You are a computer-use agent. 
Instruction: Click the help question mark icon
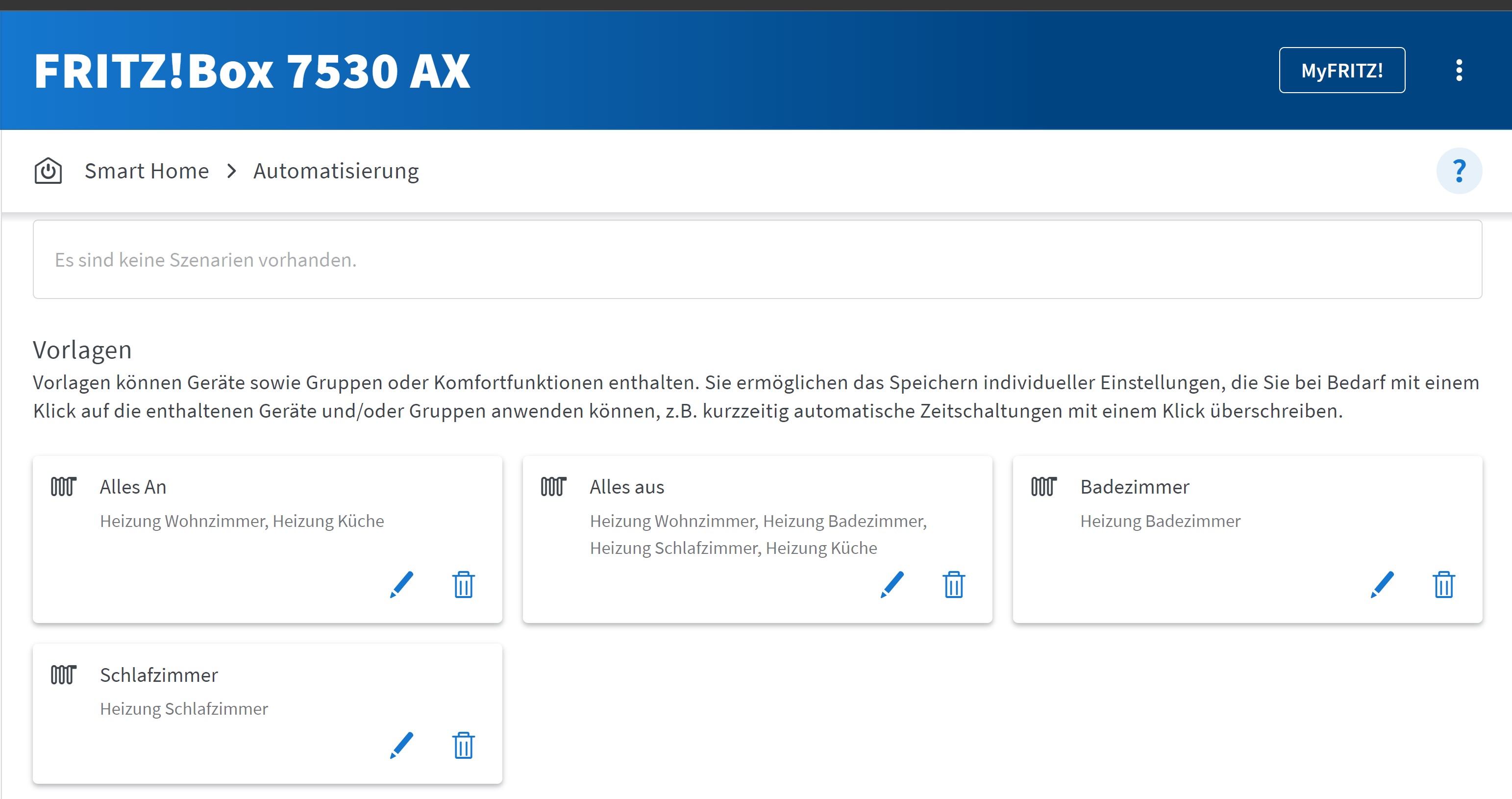1459,171
